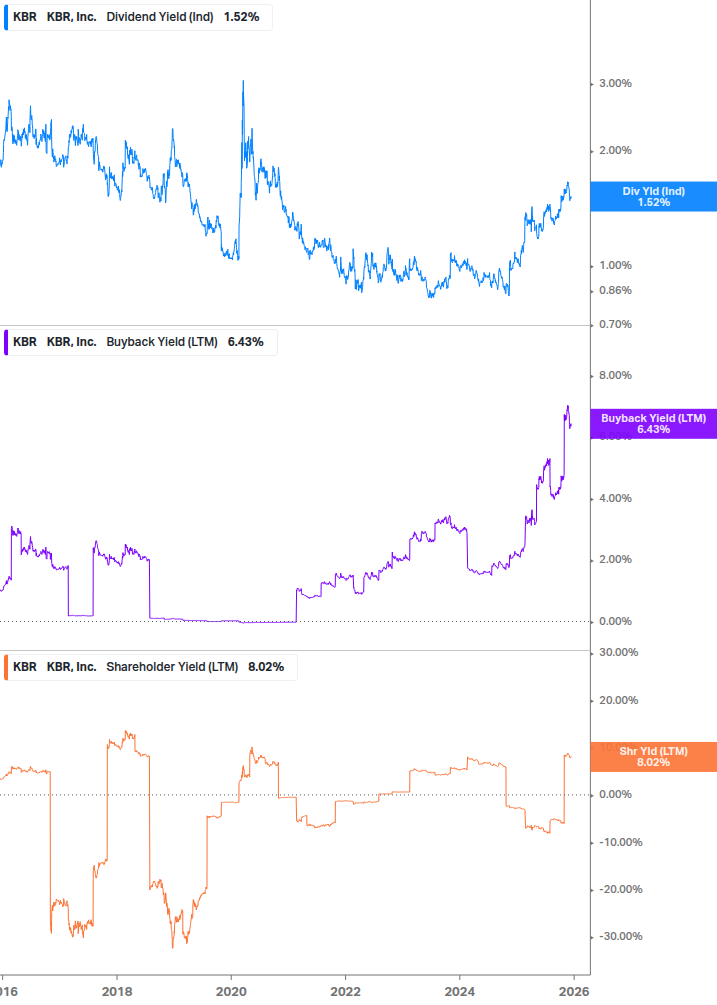Click the 0.70% axis label

(x=615, y=324)
